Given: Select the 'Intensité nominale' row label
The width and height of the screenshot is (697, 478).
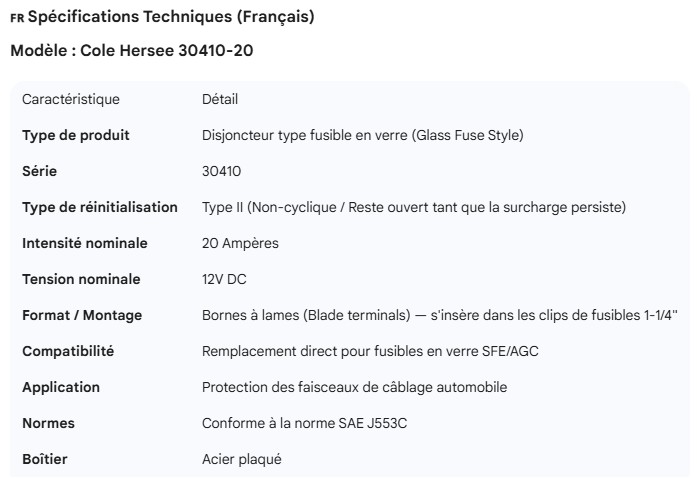Looking at the screenshot, I should [85, 243].
